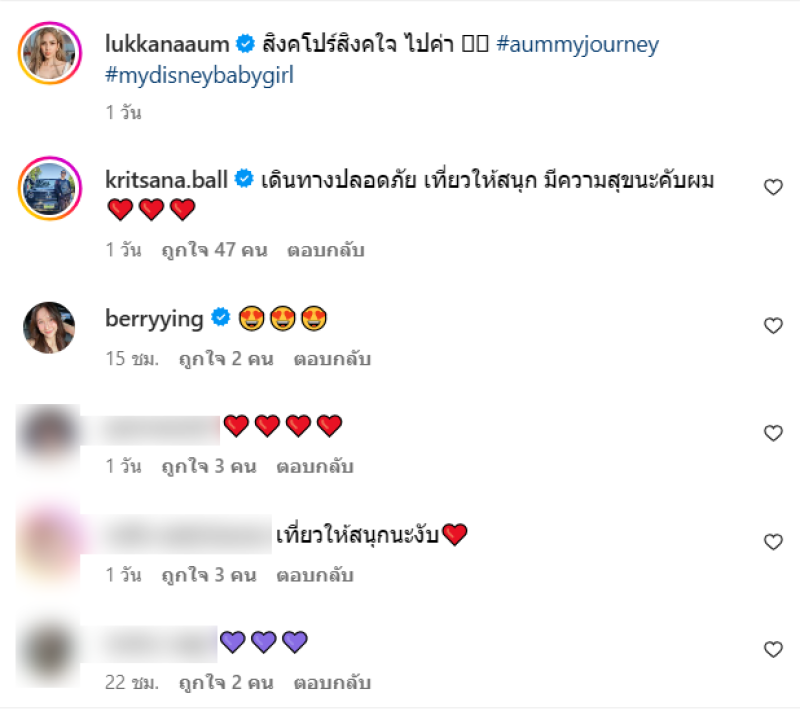Open the #mydisneybabygirl hashtag

click(x=199, y=76)
